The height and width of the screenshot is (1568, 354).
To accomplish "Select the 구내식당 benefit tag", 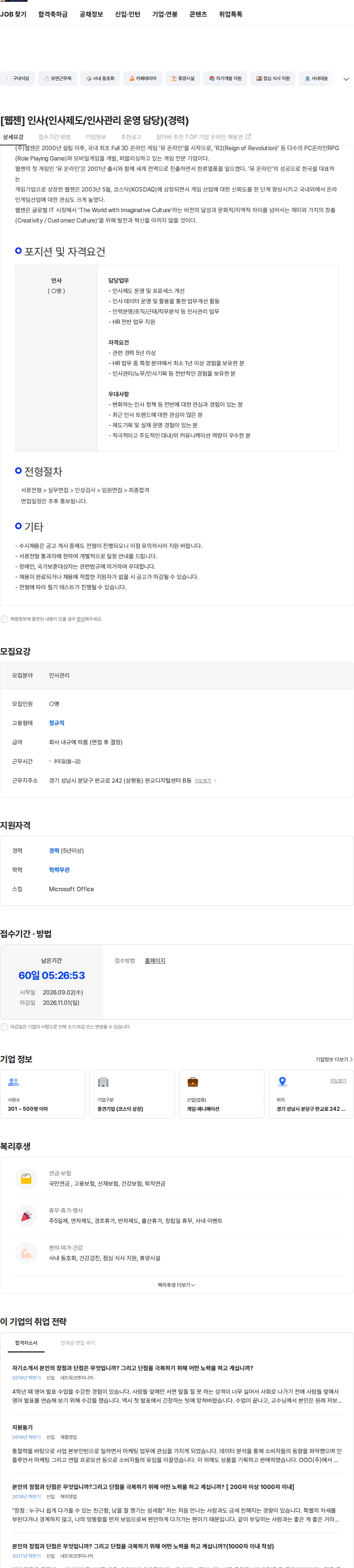I will click(17, 79).
